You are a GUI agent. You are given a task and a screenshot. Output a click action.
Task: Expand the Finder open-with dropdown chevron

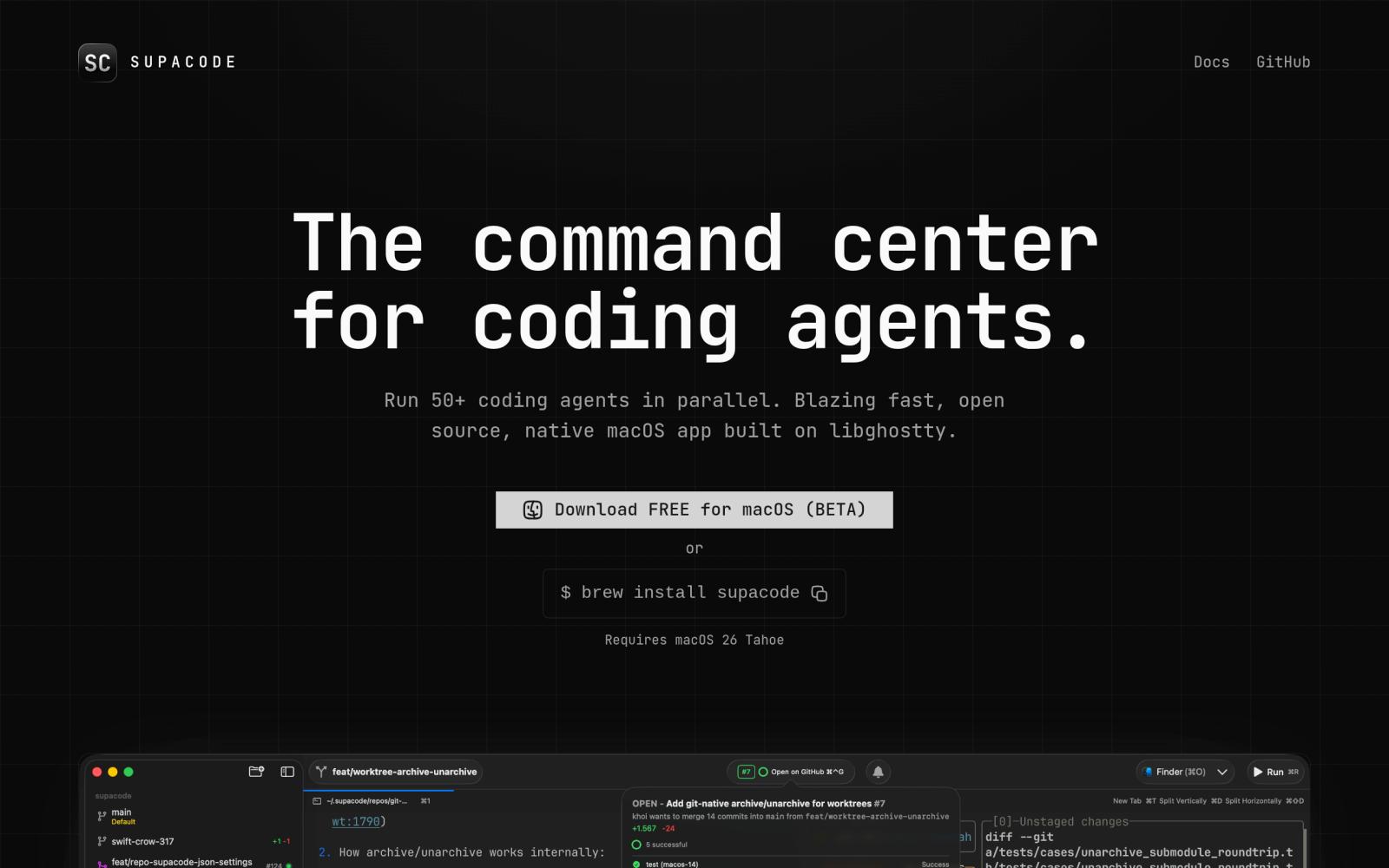pos(1222,772)
